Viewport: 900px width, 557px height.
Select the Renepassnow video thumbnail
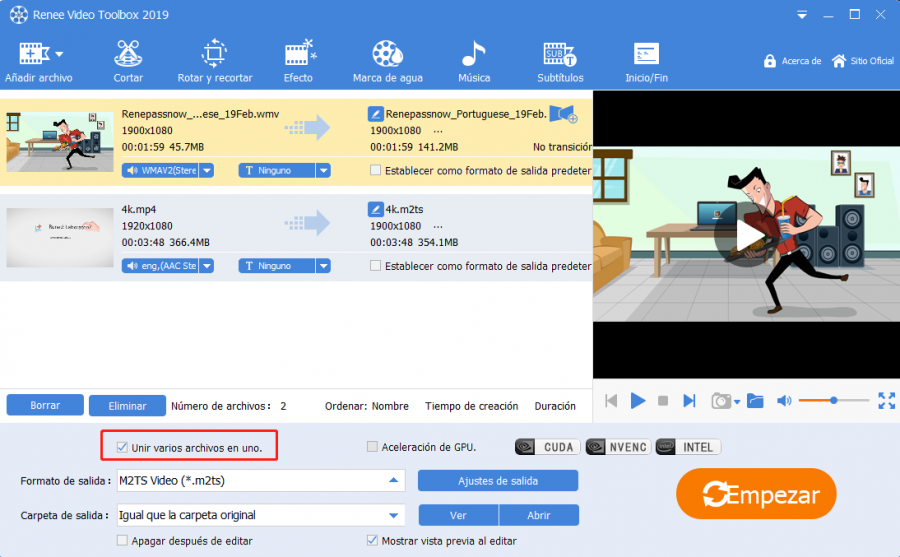[60, 142]
